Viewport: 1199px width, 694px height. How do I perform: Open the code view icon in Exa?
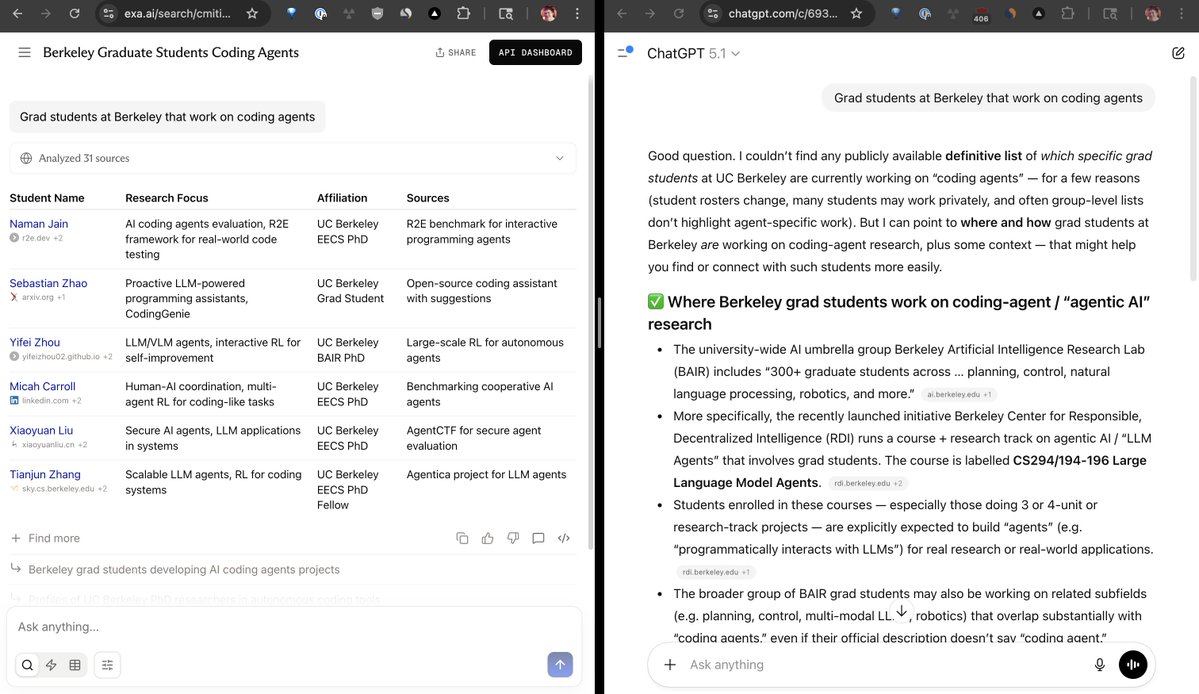(564, 538)
